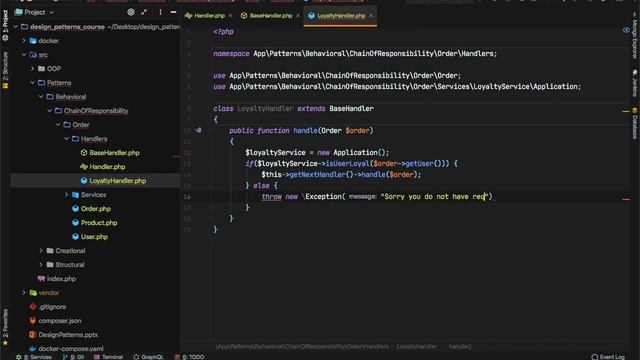Open BaseHandler.php in project tree
The image size is (640, 360).
[114, 153]
